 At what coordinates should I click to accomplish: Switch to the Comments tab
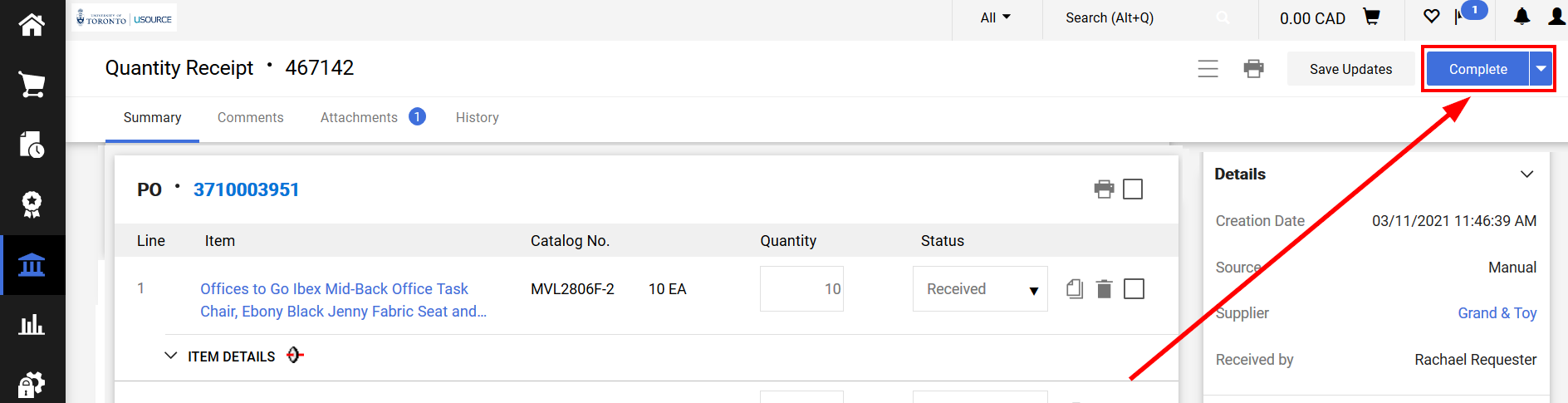coord(250,118)
